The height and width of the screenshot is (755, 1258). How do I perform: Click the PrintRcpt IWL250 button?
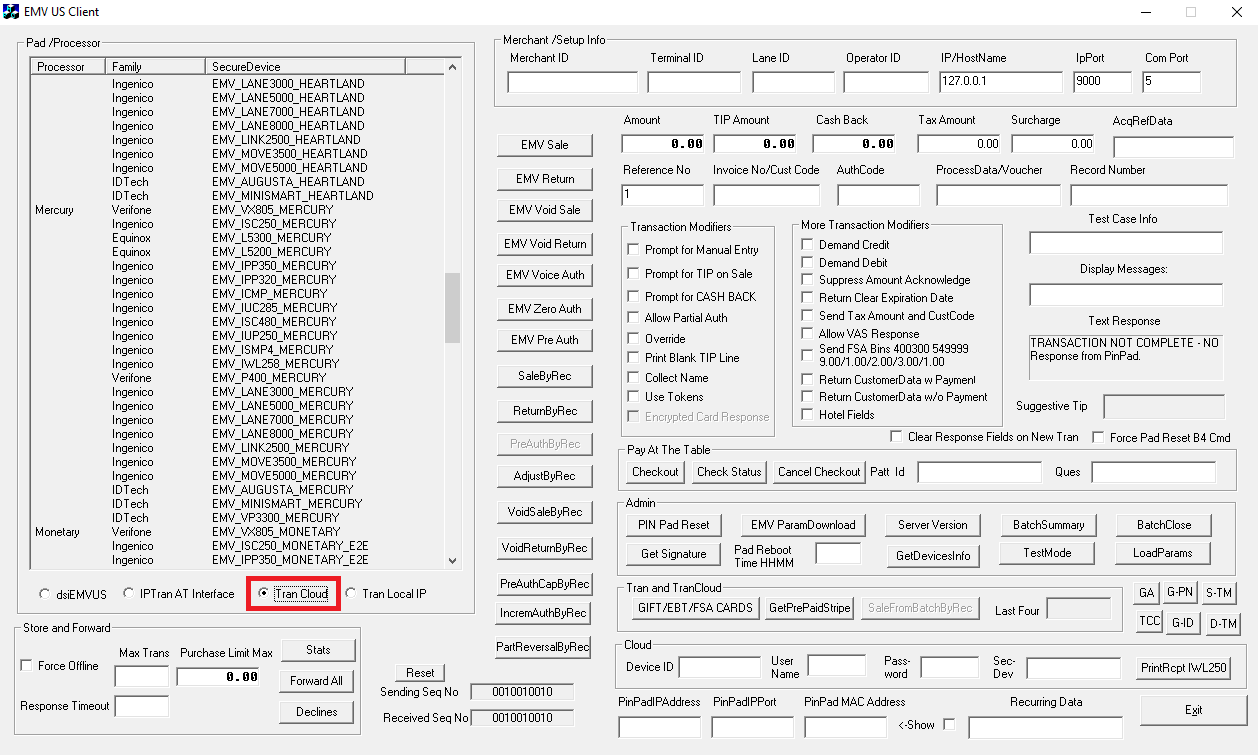pyautogui.click(x=1184, y=668)
